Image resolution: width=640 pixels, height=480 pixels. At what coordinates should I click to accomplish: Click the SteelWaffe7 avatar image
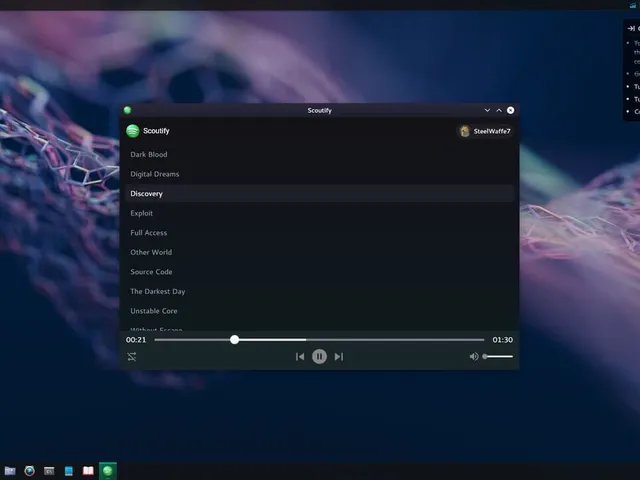tap(464, 131)
